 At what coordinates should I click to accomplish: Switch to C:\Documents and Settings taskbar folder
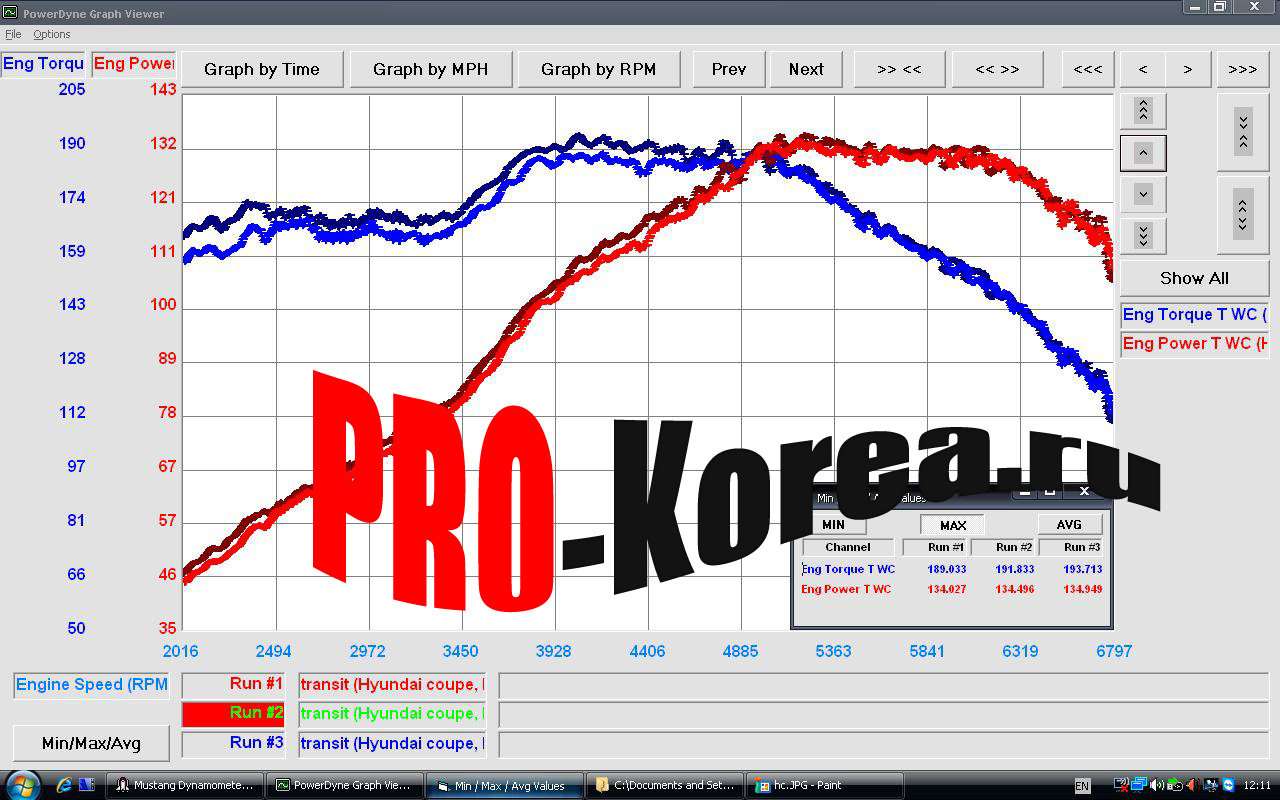666,786
